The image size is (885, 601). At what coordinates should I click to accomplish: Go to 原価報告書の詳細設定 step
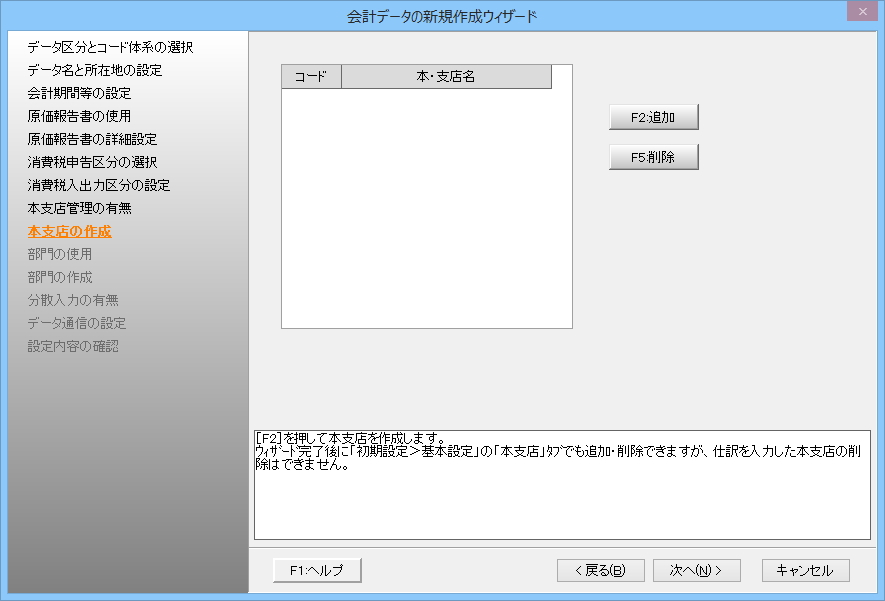(92, 139)
